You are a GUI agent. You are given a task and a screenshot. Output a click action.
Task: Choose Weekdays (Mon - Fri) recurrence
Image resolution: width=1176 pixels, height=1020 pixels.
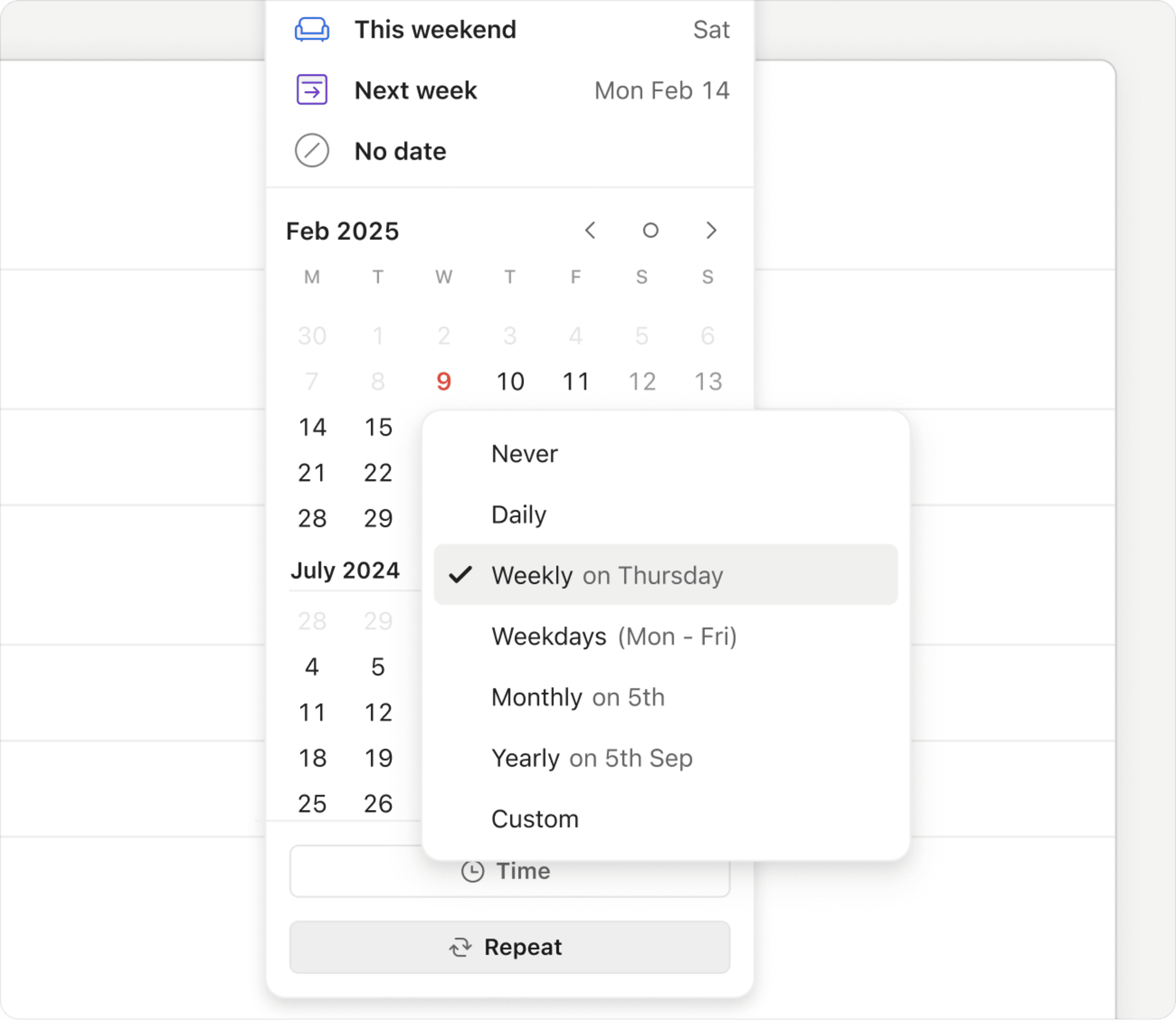click(614, 636)
